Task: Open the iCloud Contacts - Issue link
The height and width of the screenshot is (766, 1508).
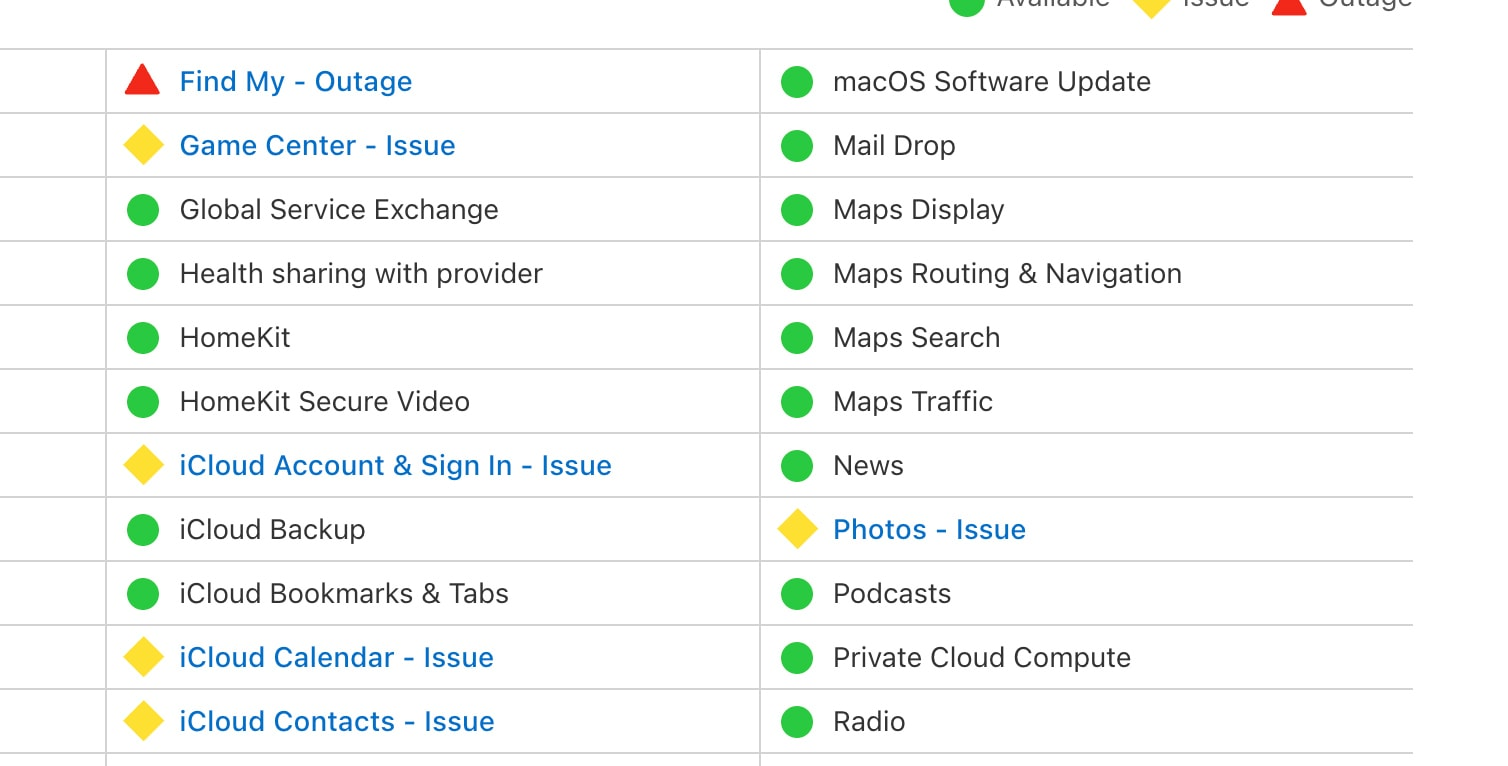Action: 336,722
